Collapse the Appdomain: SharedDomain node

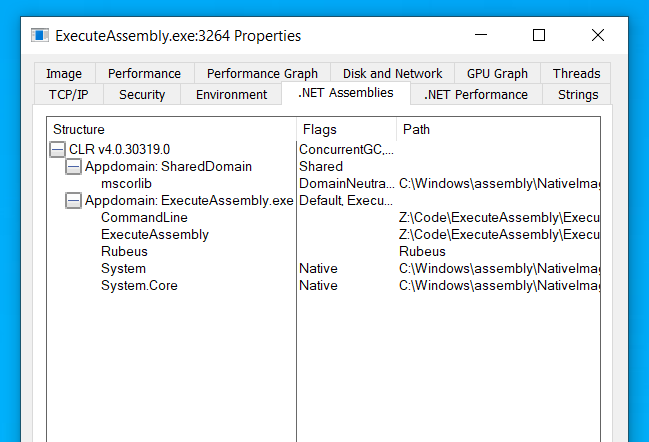73,166
